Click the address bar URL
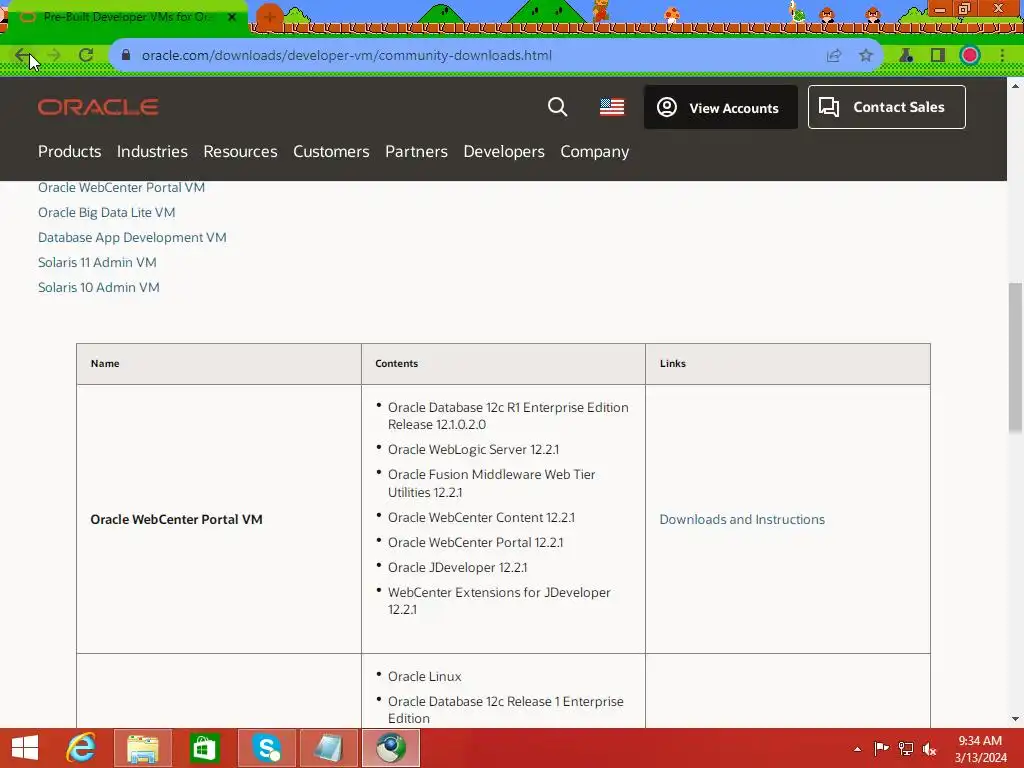The image size is (1024, 768). click(347, 56)
